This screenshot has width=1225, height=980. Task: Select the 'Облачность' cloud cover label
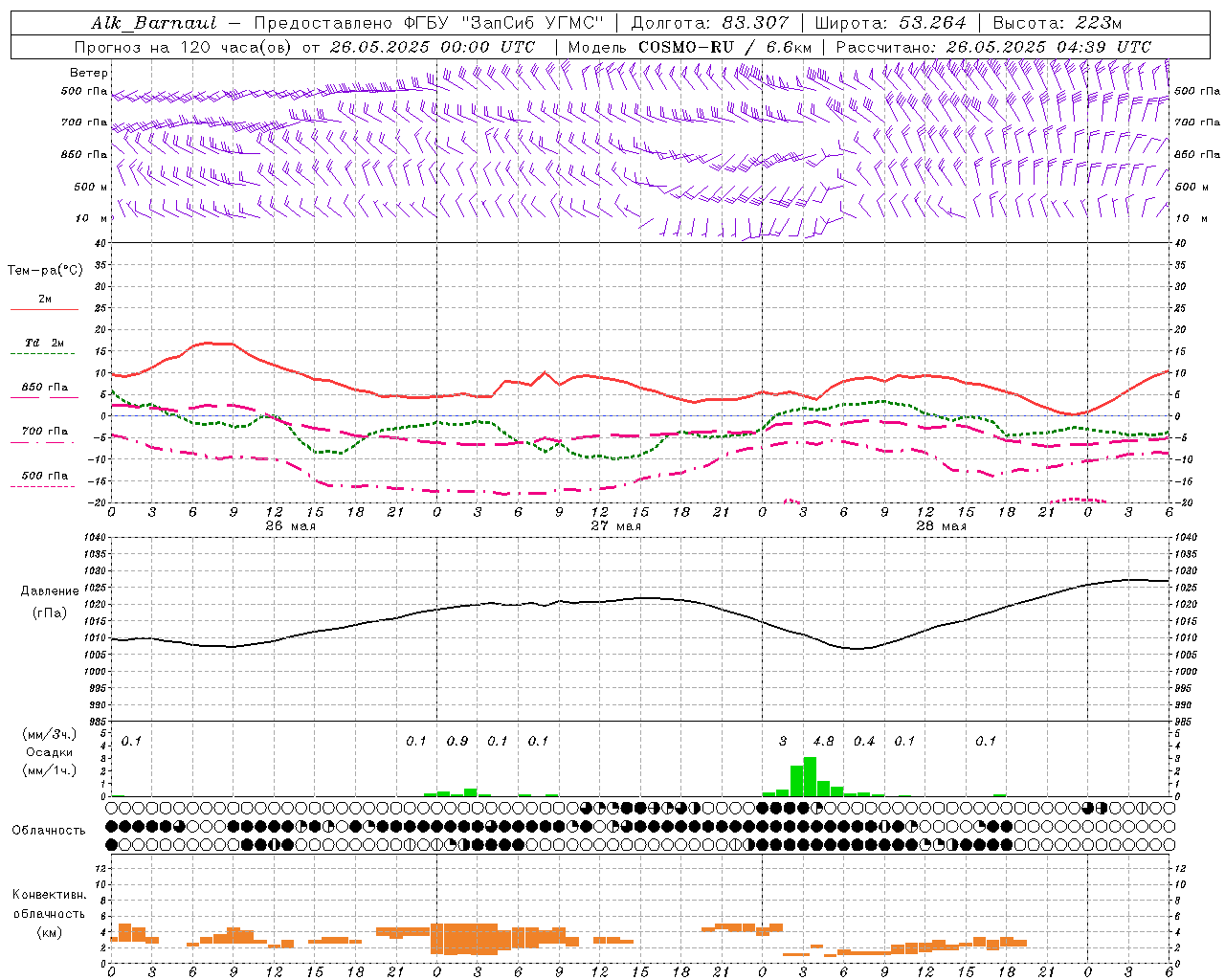48,830
